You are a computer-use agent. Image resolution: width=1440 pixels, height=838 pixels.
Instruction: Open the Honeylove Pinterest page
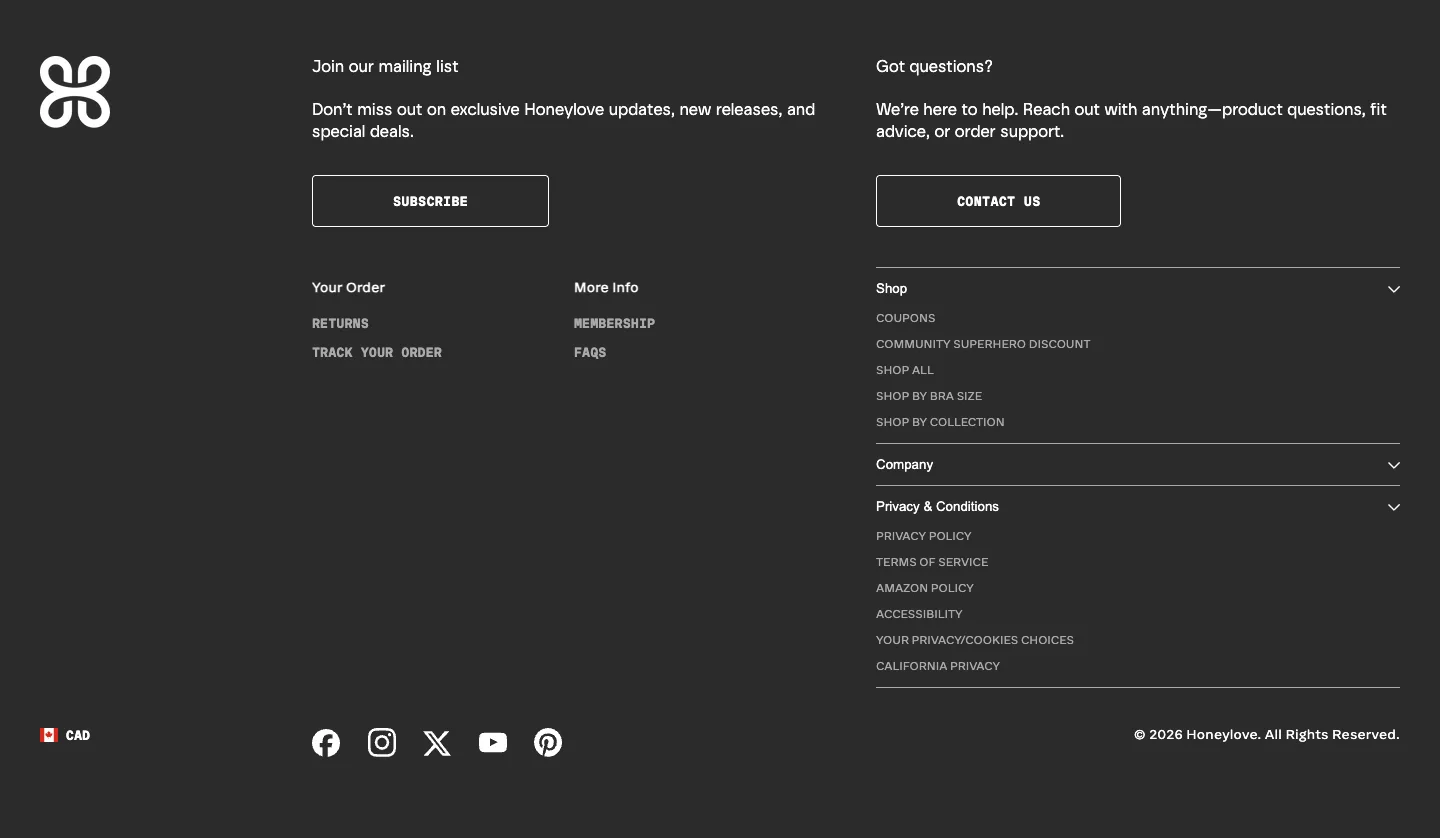click(548, 743)
